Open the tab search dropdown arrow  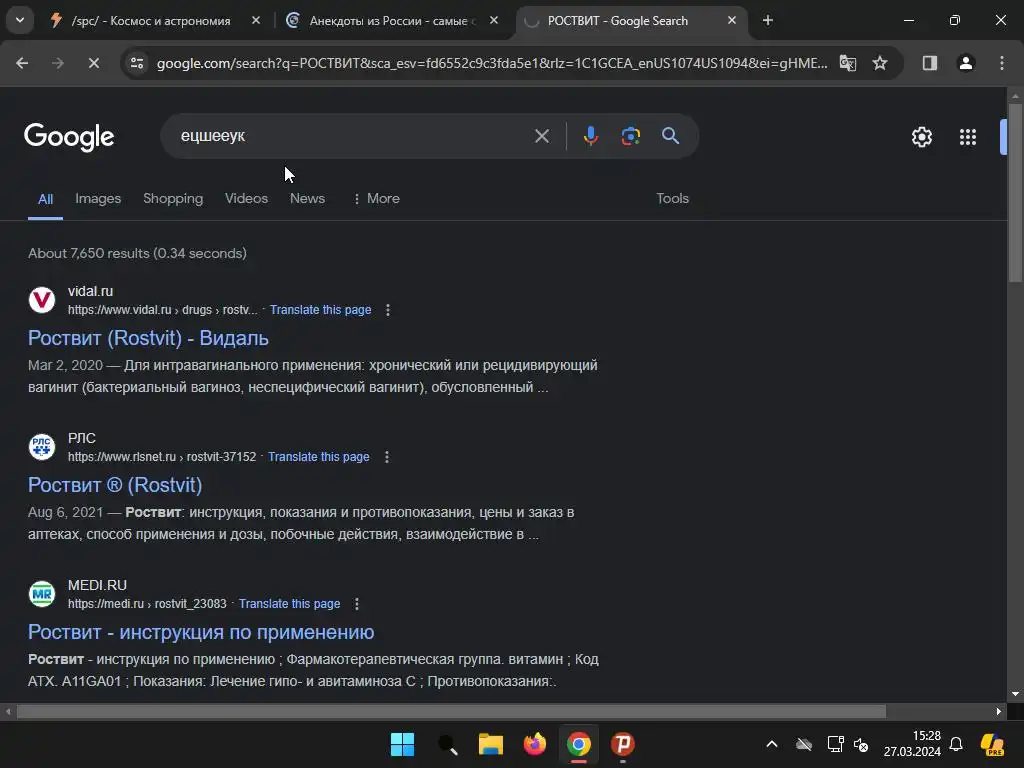click(20, 20)
